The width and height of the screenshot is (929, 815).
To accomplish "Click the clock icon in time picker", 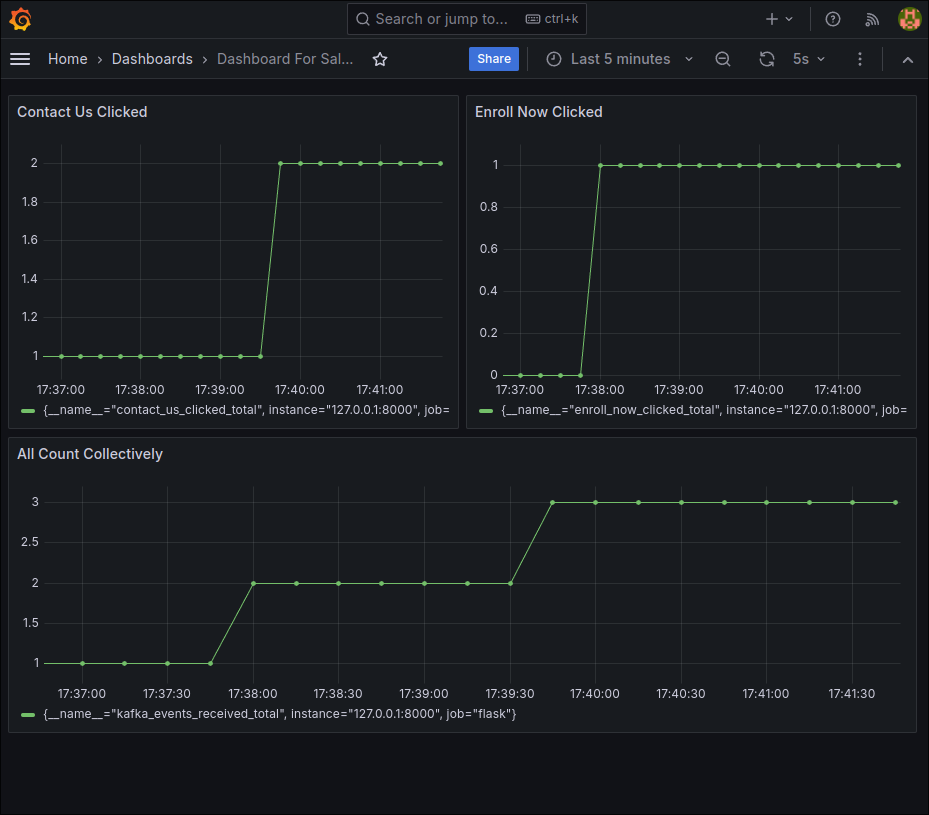I will tap(553, 59).
